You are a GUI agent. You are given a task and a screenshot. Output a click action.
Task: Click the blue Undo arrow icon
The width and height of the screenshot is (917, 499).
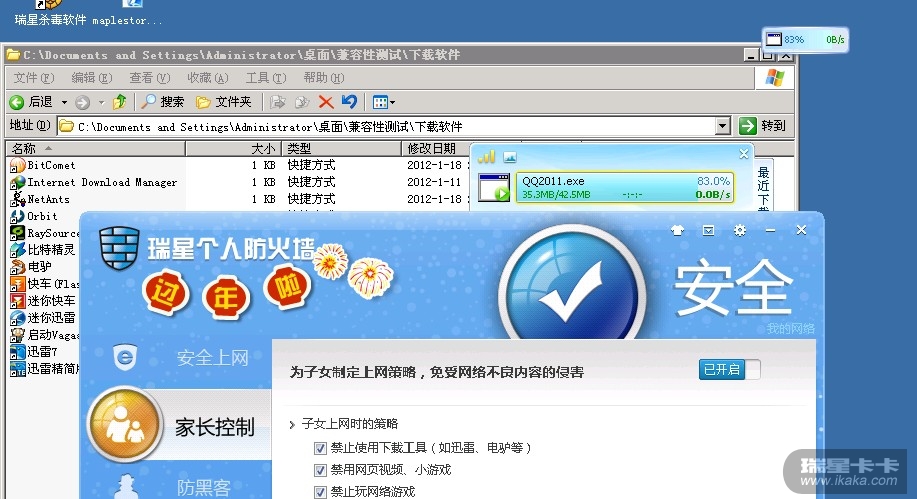[350, 102]
